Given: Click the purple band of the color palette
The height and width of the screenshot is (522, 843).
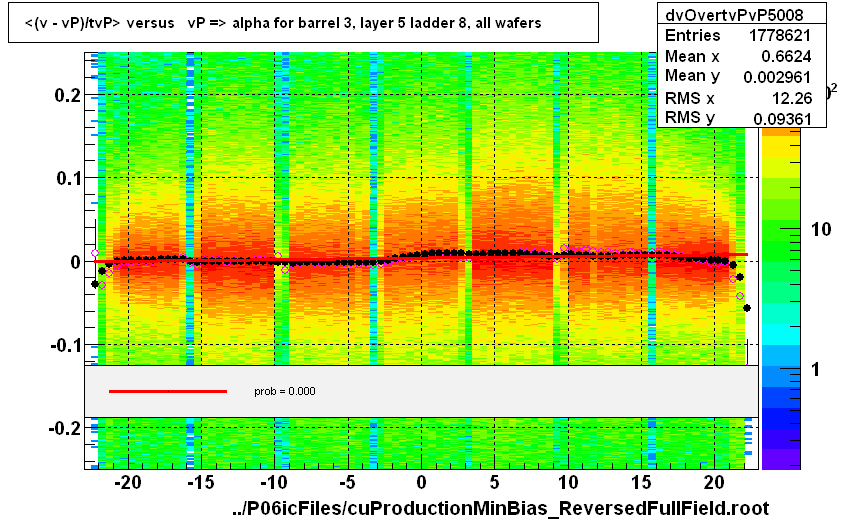Looking at the screenshot, I should click(x=781, y=459).
